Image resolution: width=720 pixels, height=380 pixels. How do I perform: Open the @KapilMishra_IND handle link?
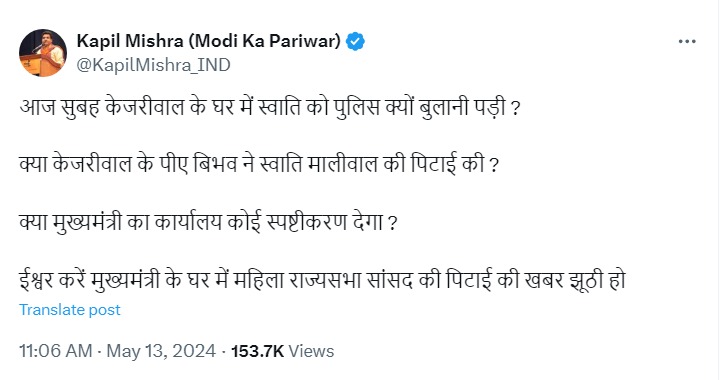[x=153, y=65]
